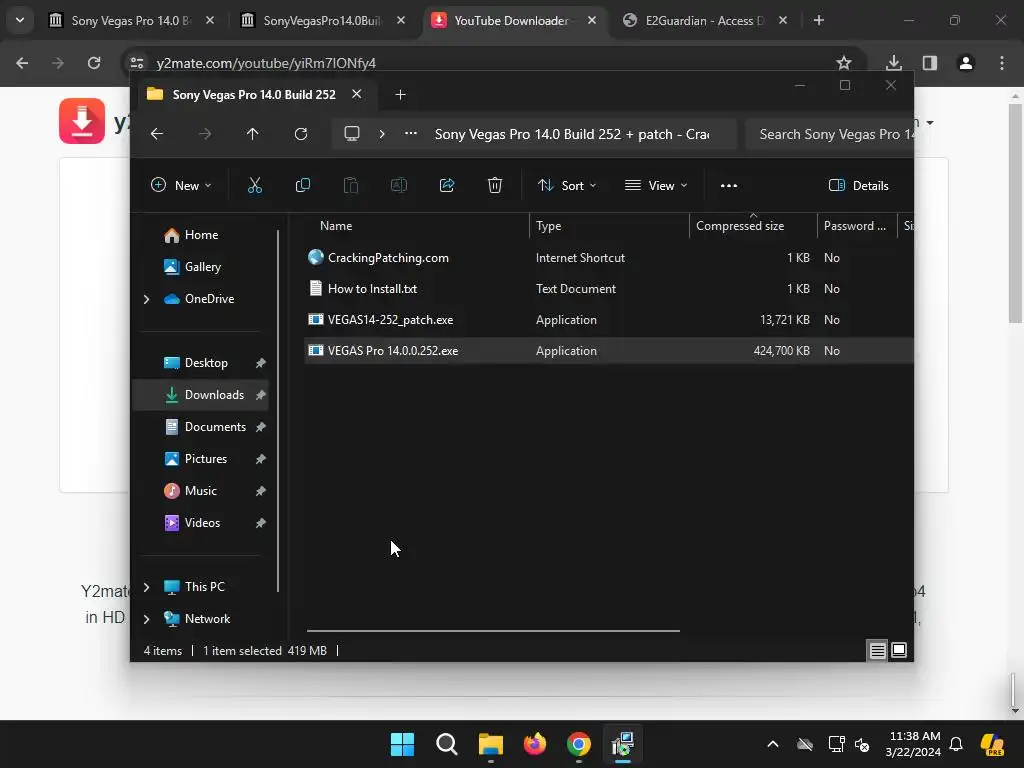Open Chrome downloads icon
Viewport: 1024px width, 768px height.
(894, 63)
